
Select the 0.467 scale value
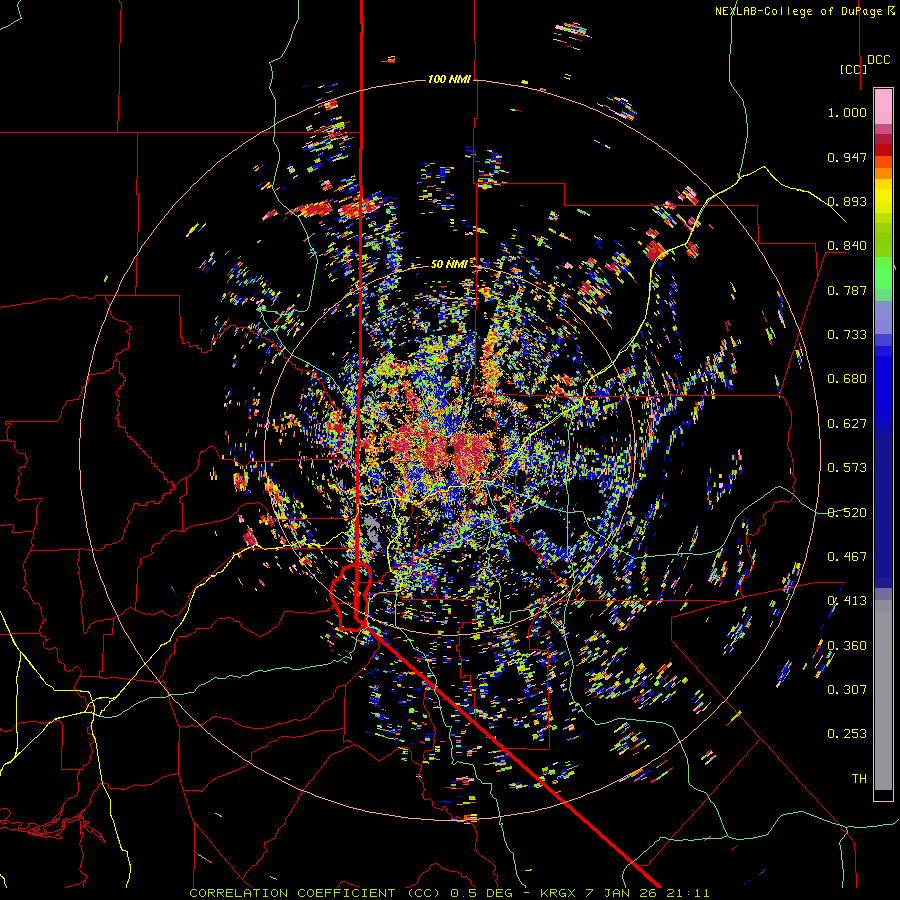pyautogui.click(x=847, y=557)
